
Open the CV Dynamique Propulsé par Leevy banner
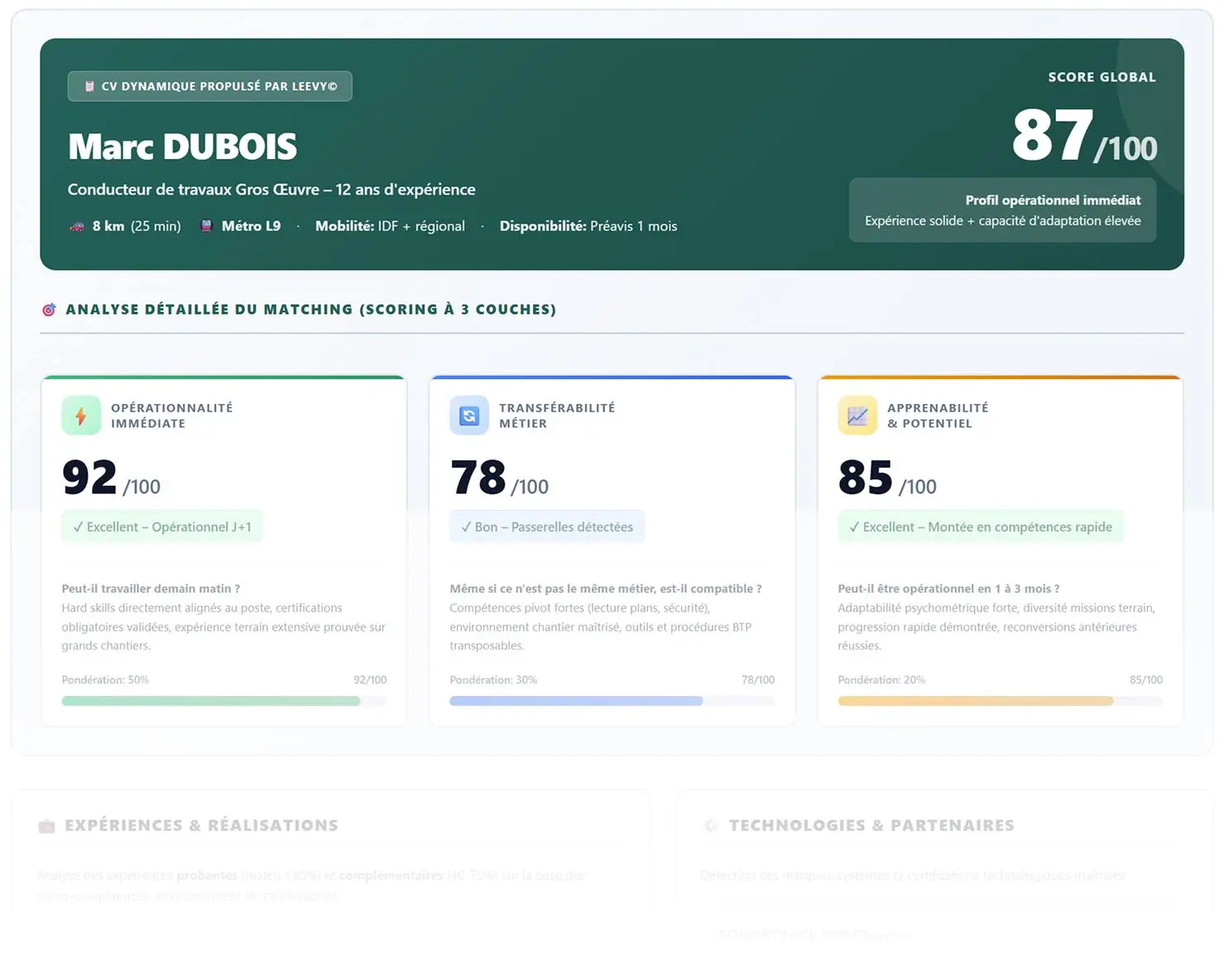tap(209, 85)
